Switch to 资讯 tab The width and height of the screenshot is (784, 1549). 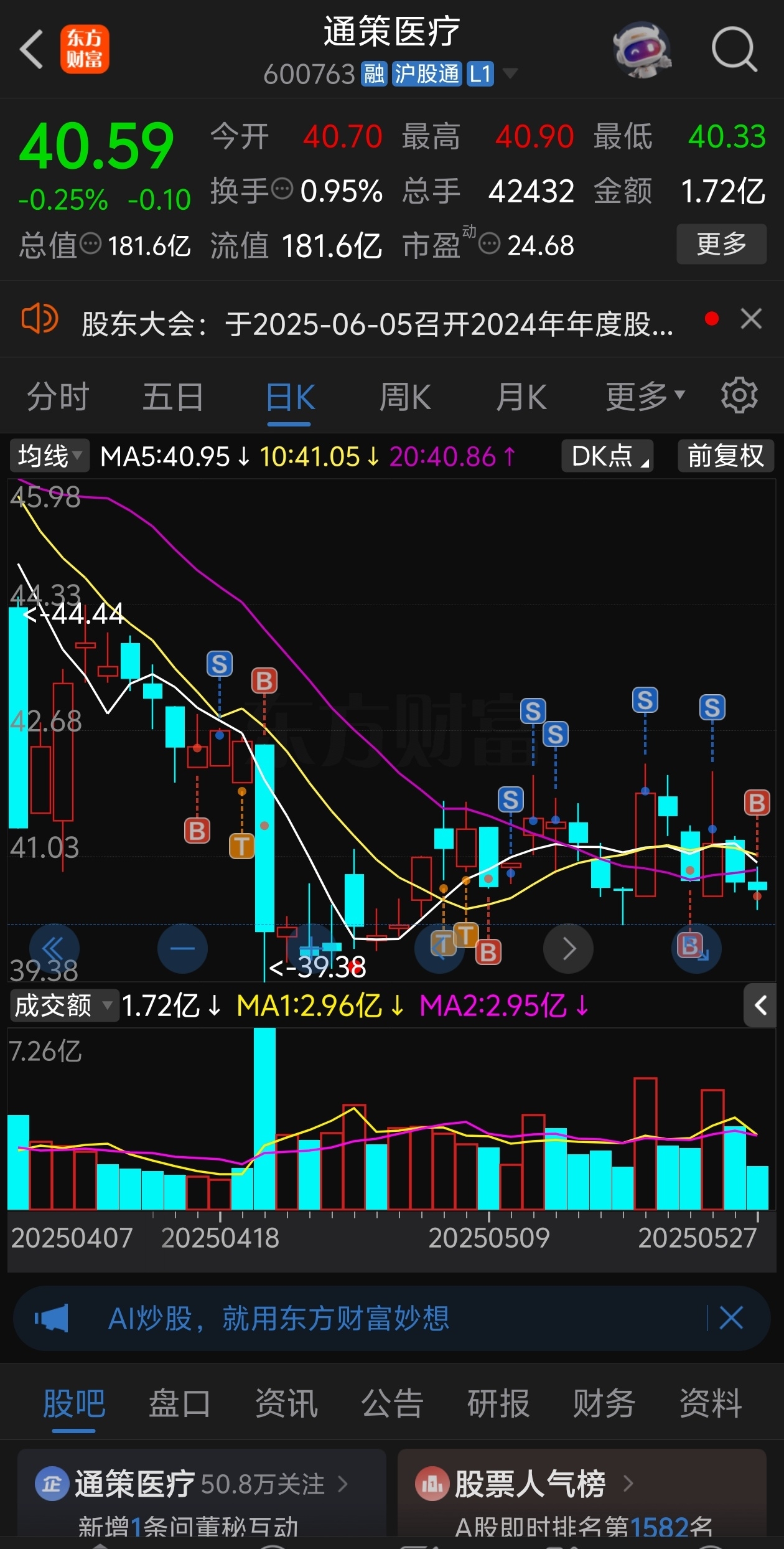coord(286,1403)
